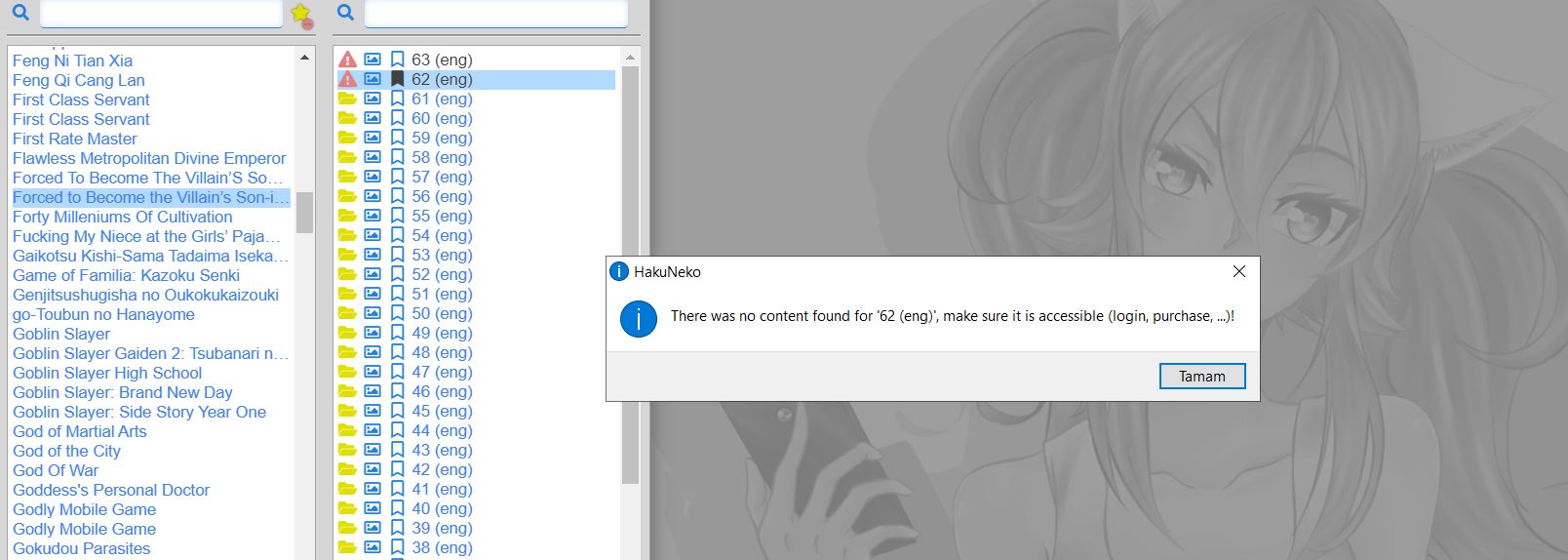
Task: Toggle the read marker on 63 (eng)
Action: click(x=397, y=60)
